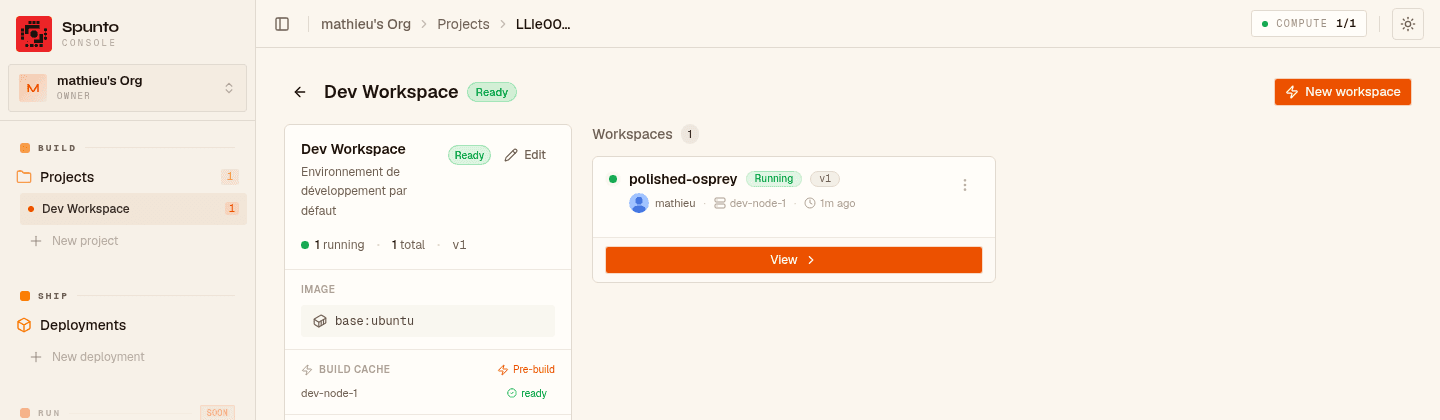Click the Build Cache lightning icon
The image size is (1440, 420).
click(307, 370)
